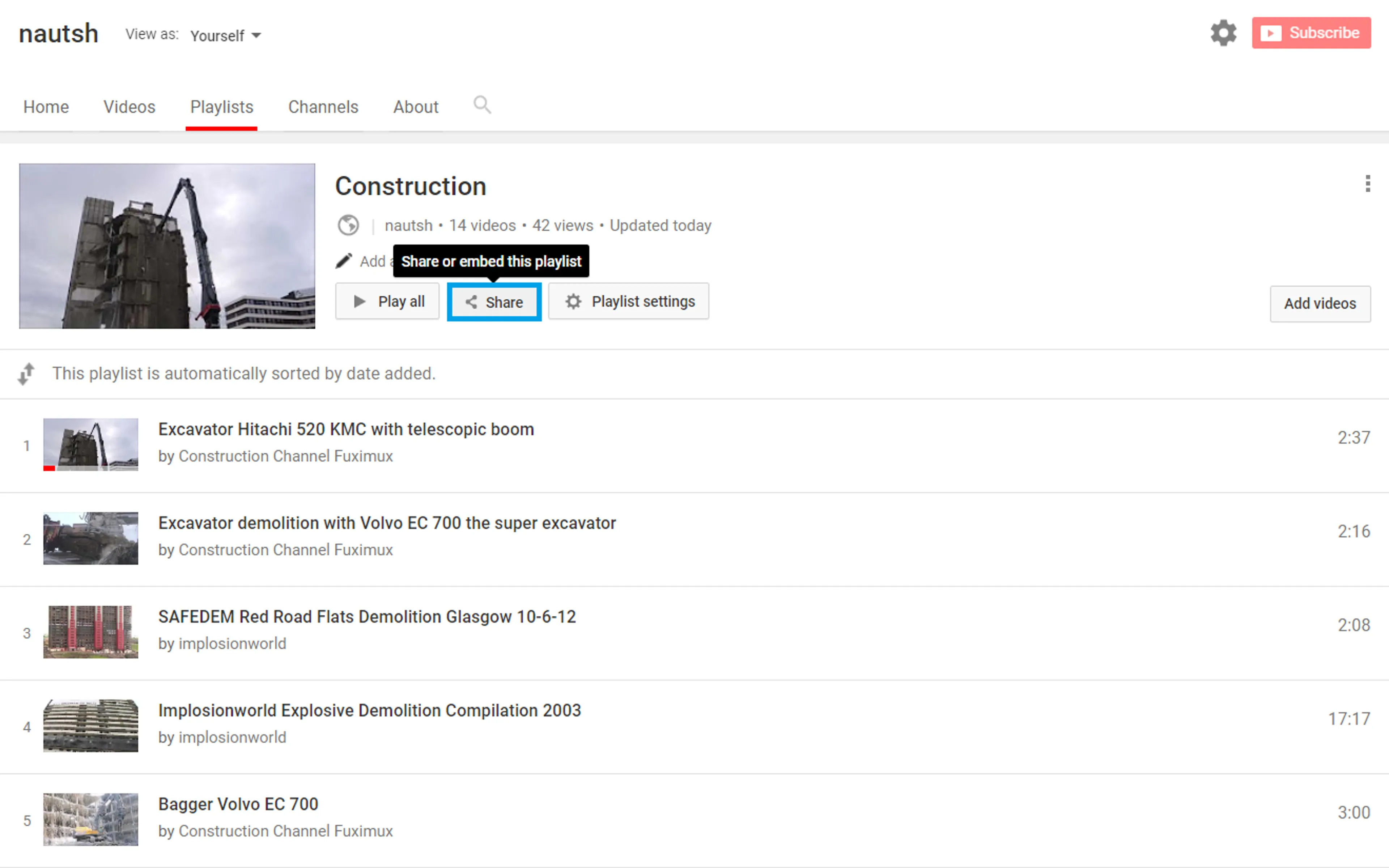Switch to the Channels tab
The image size is (1389, 868).
pyautogui.click(x=323, y=107)
